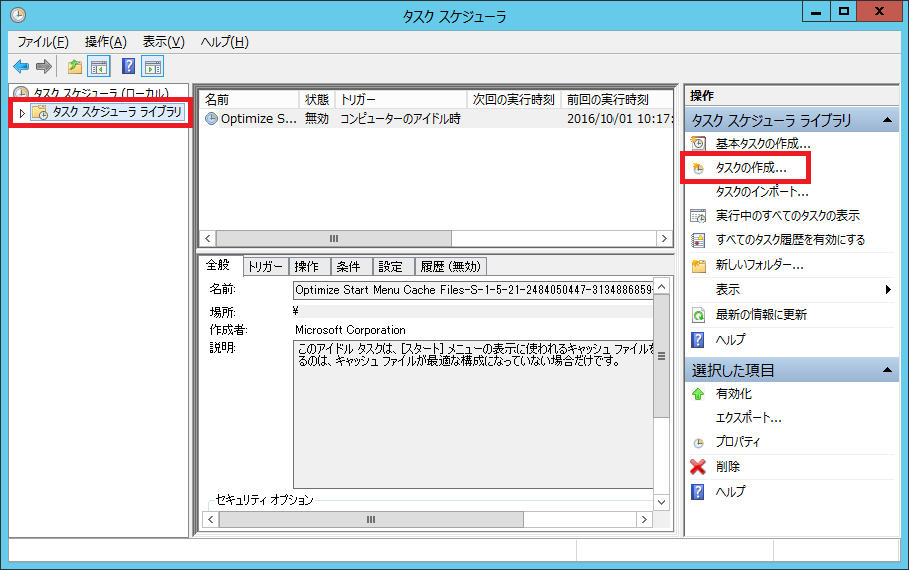Viewport: 909px width, 570px height.
Task: Click the show/hide action pane toolbar icon
Action: pyautogui.click(x=152, y=67)
